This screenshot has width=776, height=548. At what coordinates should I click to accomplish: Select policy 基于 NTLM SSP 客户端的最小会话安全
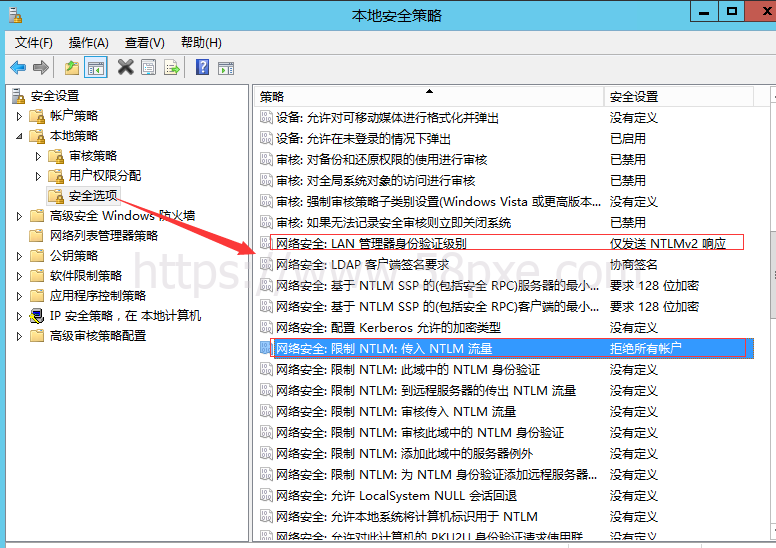click(437, 306)
